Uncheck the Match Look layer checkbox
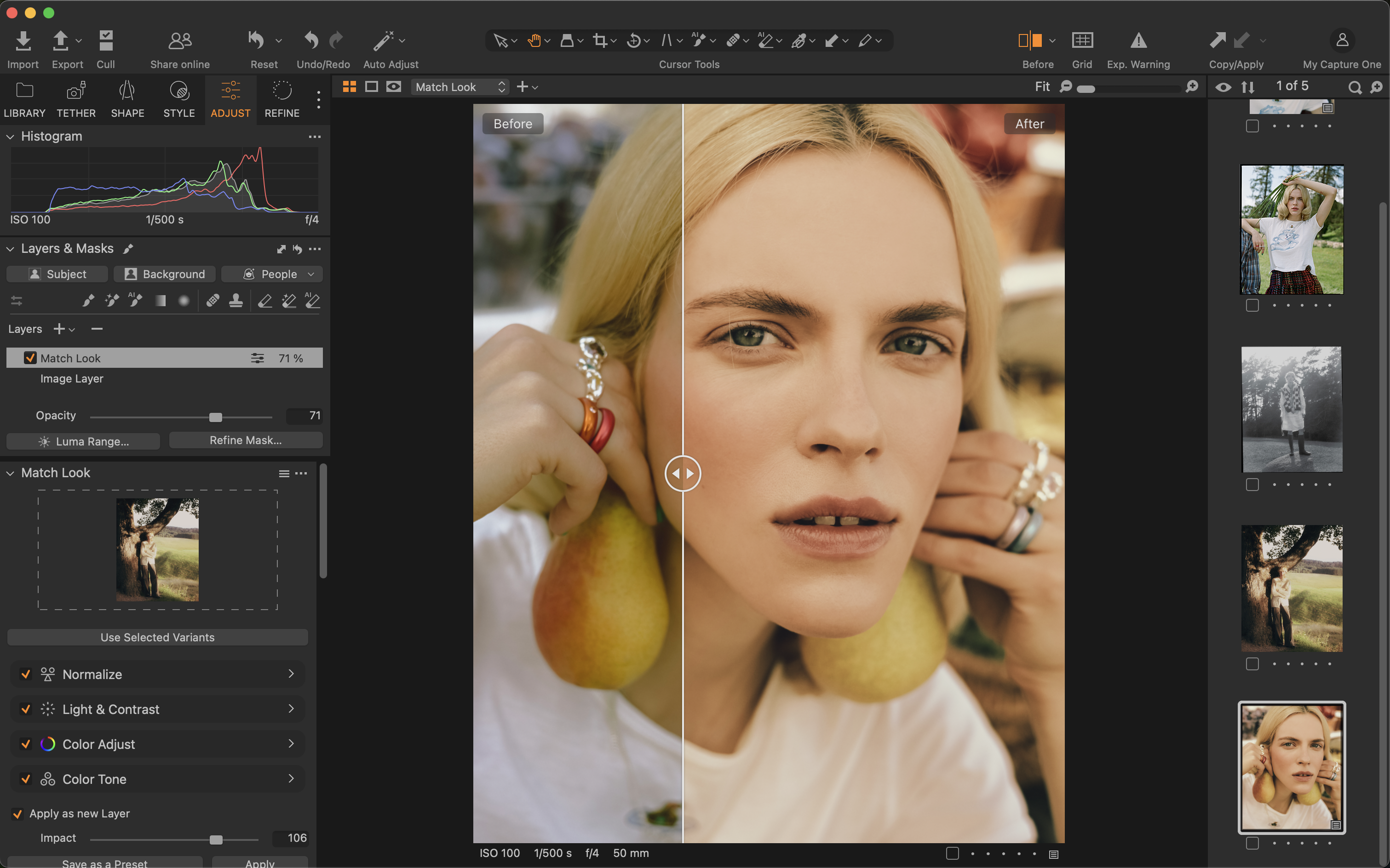The image size is (1390, 868). click(x=30, y=358)
